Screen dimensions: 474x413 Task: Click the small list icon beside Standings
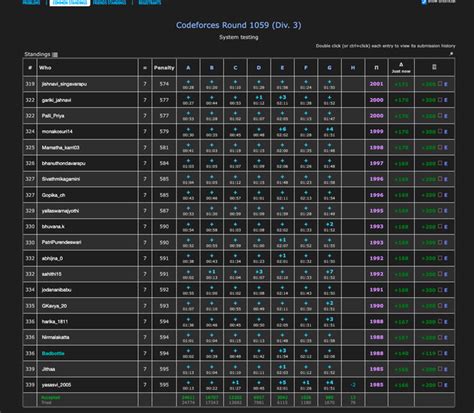pos(55,55)
